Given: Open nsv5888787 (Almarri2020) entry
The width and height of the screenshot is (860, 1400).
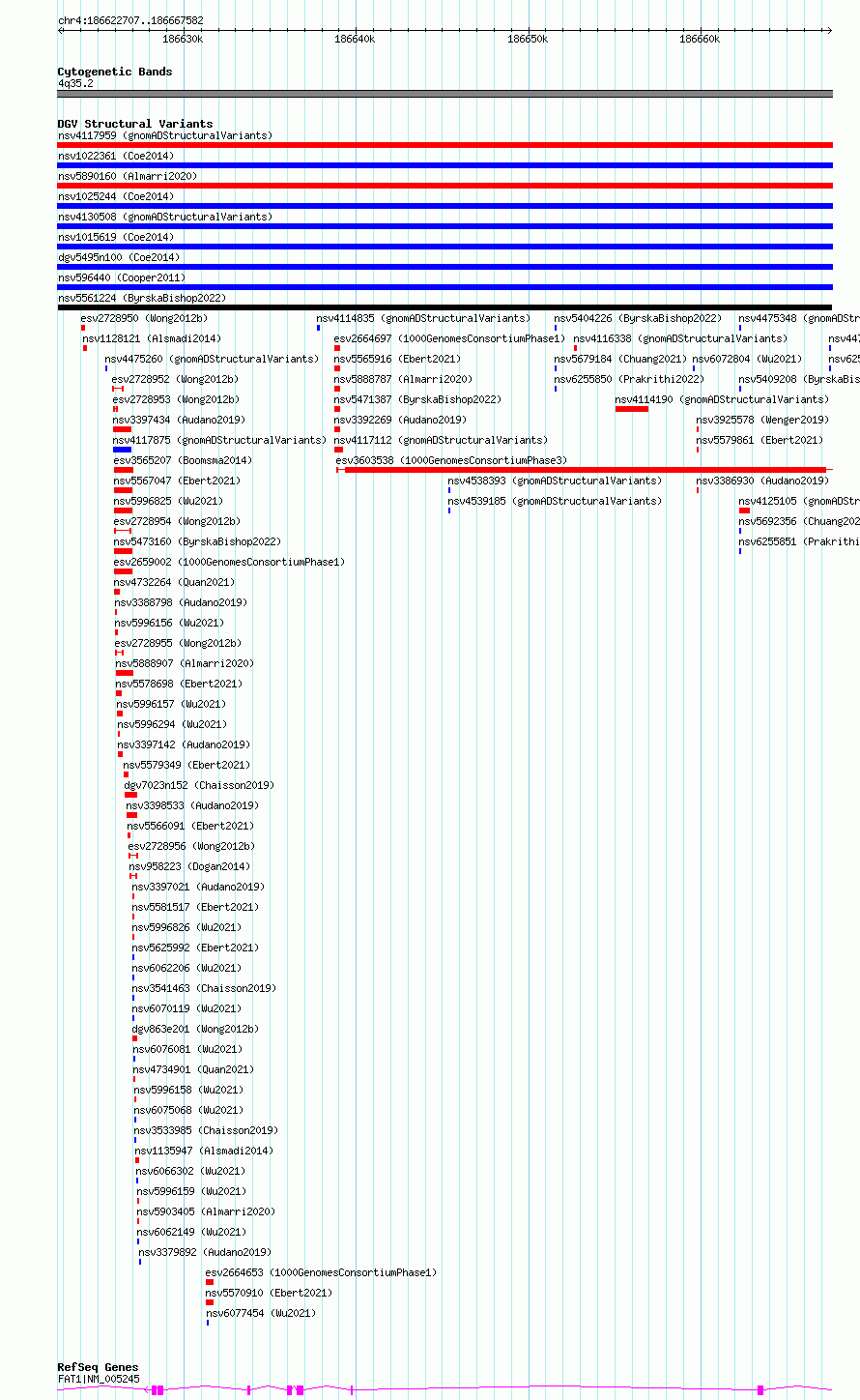Looking at the screenshot, I should click(x=403, y=379).
